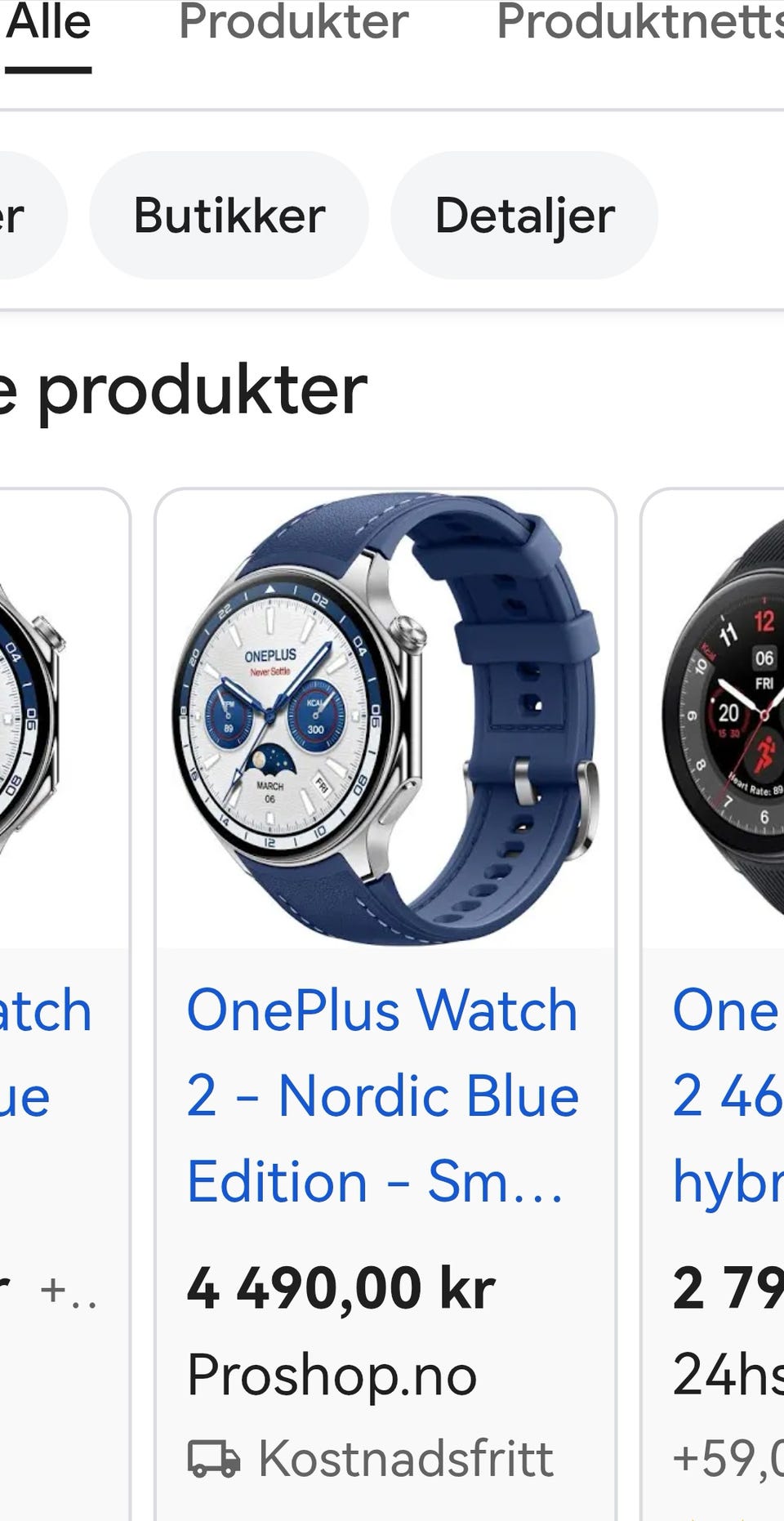
Task: Open the right card's cut-off product title
Action: point(728,1095)
